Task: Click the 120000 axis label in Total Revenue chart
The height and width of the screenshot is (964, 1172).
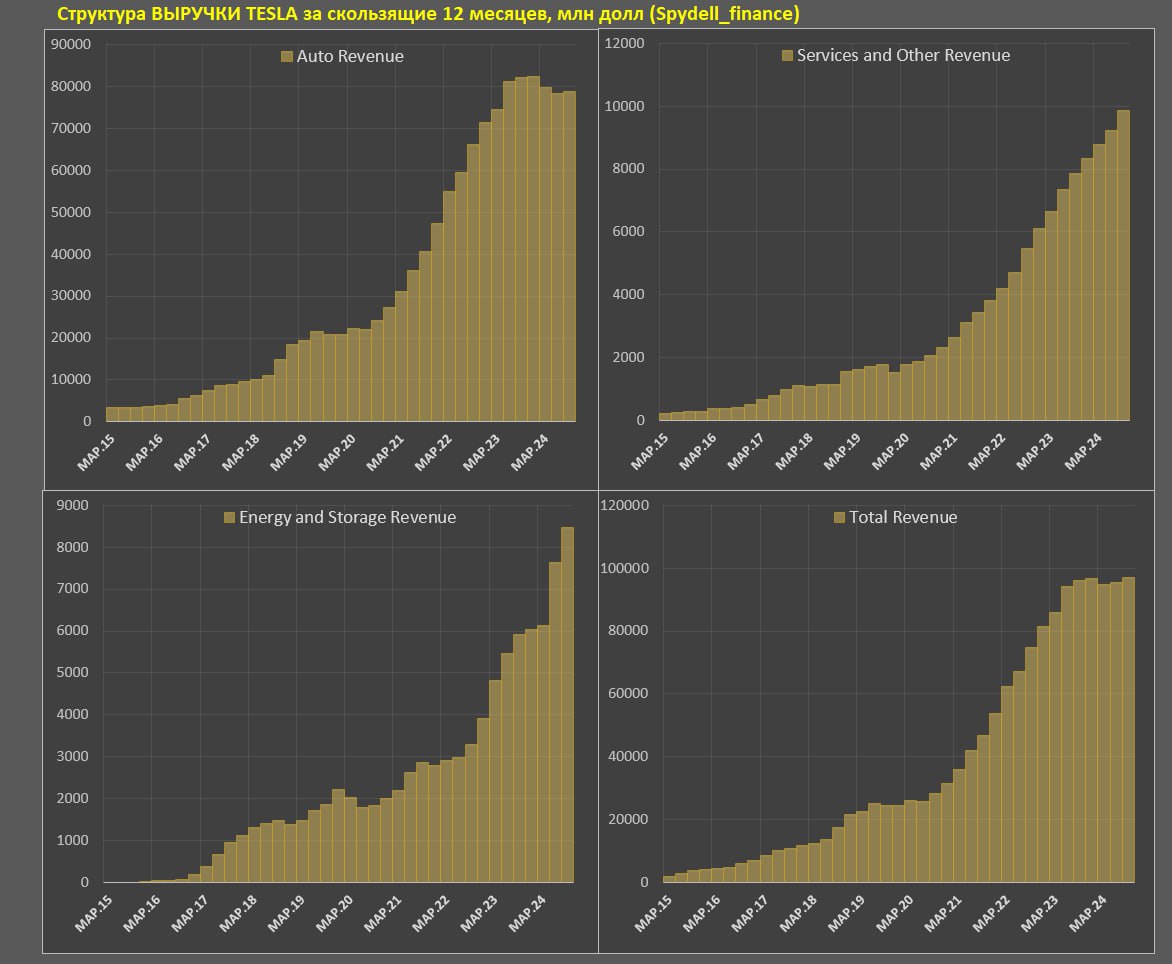Action: click(x=624, y=505)
